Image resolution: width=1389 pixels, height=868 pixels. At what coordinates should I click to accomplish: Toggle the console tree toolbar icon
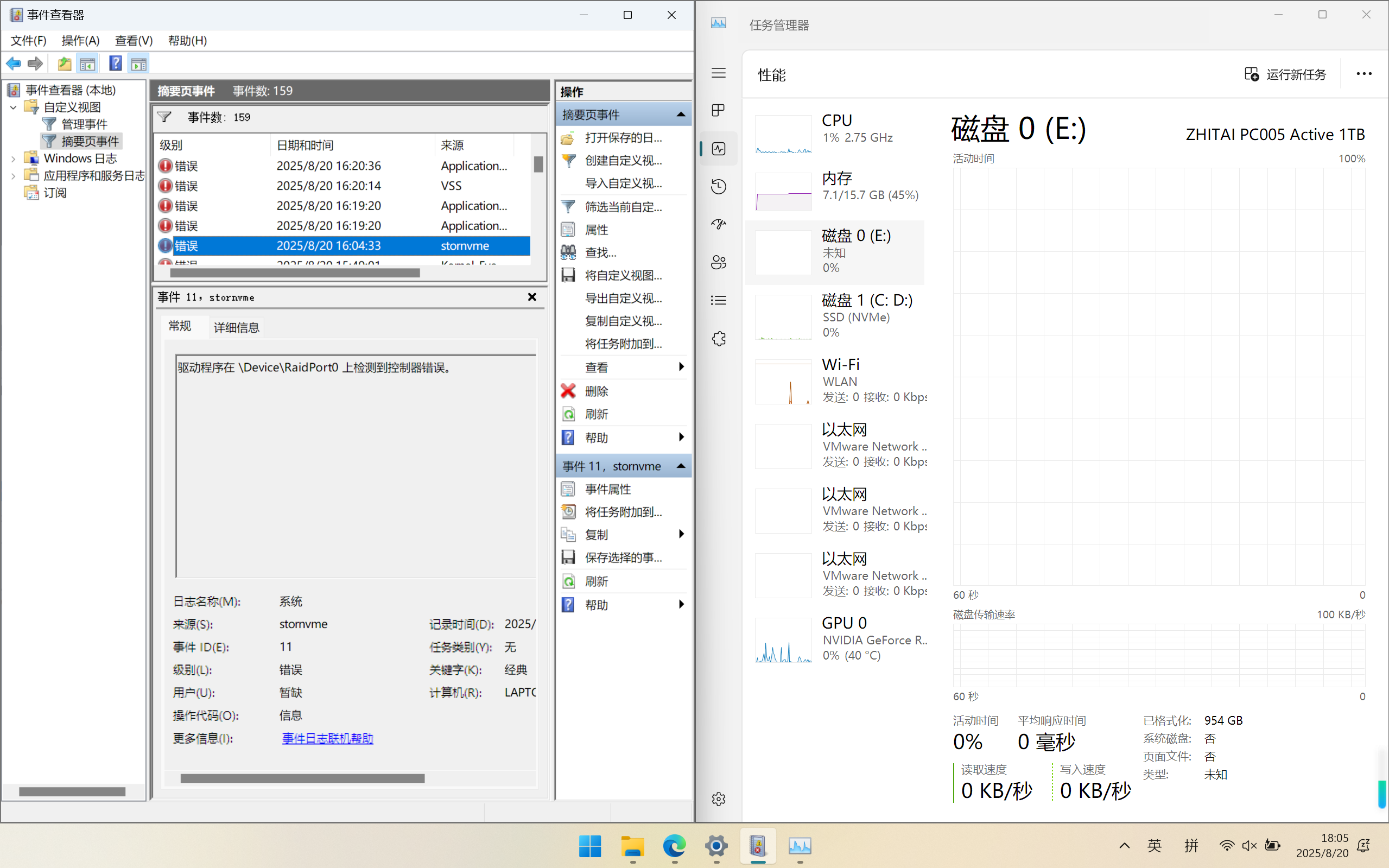click(88, 64)
